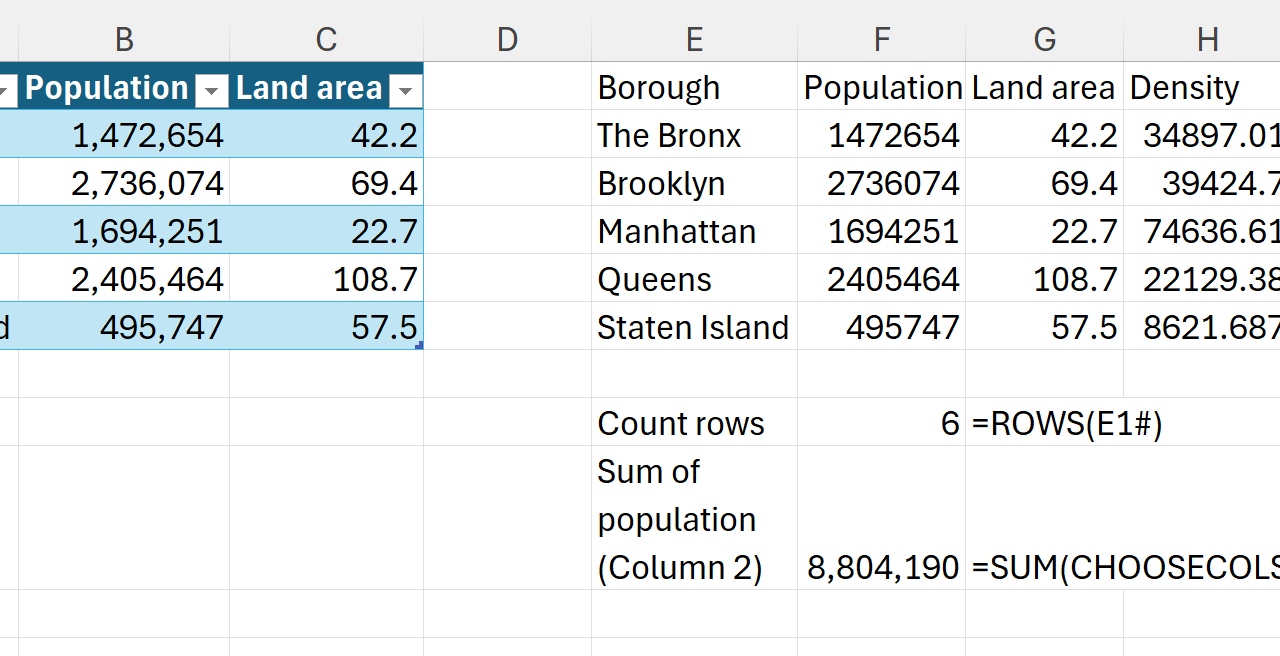The image size is (1280, 656).
Task: Select the column H header
Action: (1206, 40)
